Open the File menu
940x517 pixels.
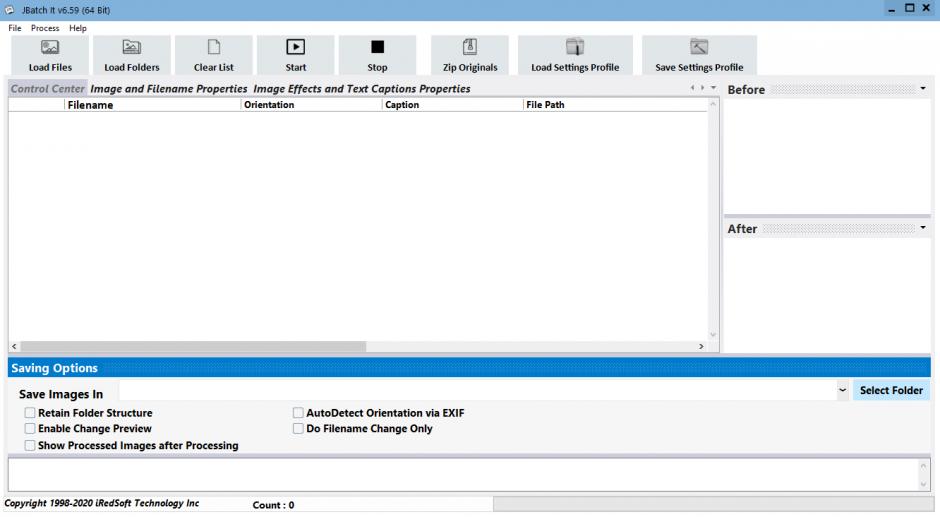[x=15, y=28]
